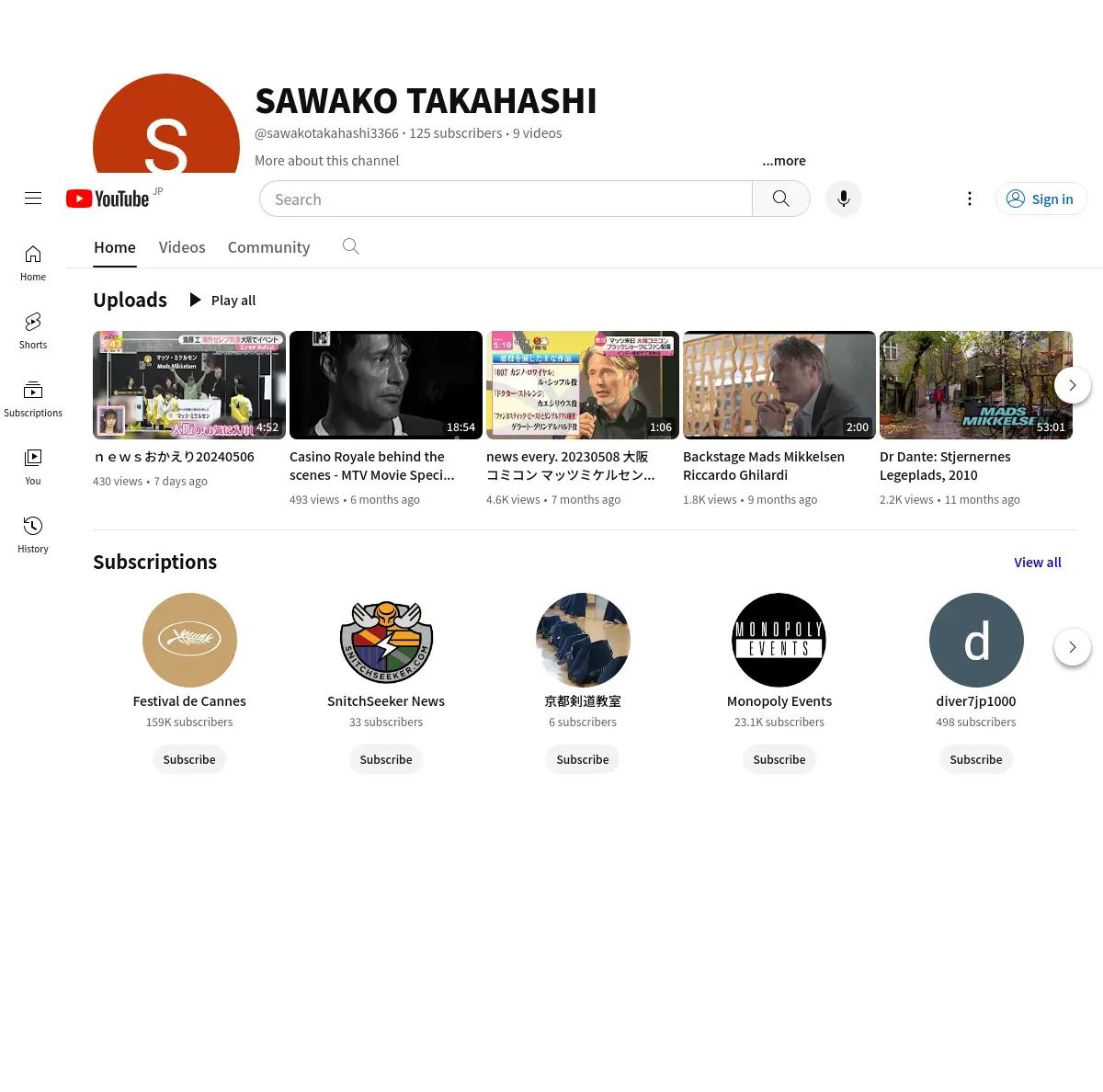Switch to the Videos tab
This screenshot has width=1103, height=1092.
point(182,247)
